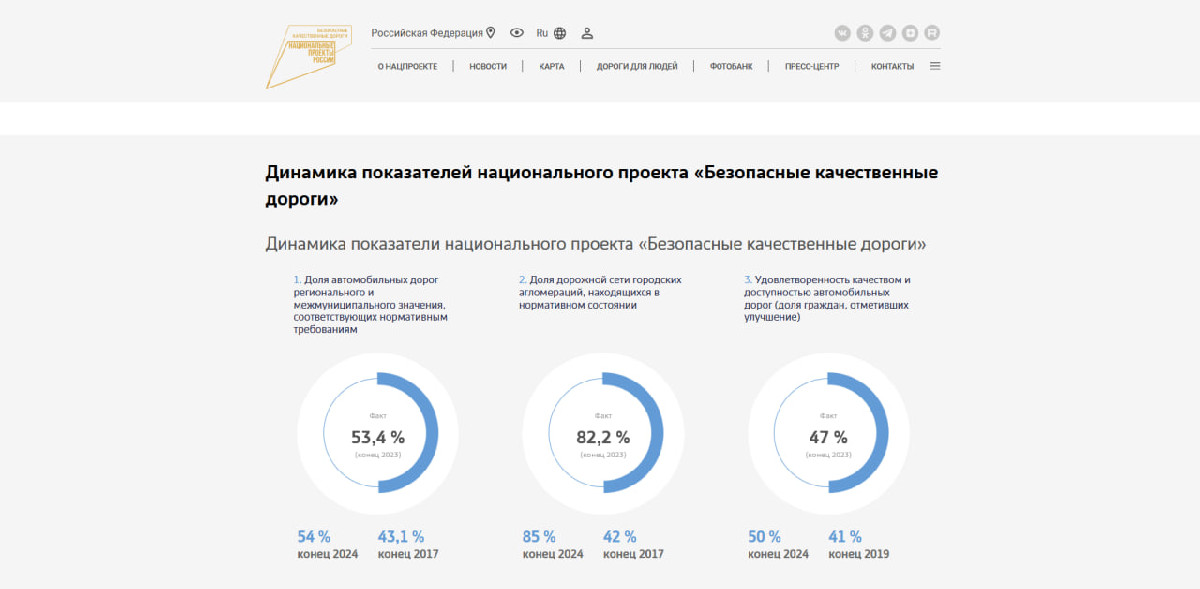Screen dimensions: 1200x589
Task: Go to the Новости menu item
Action: click(488, 67)
